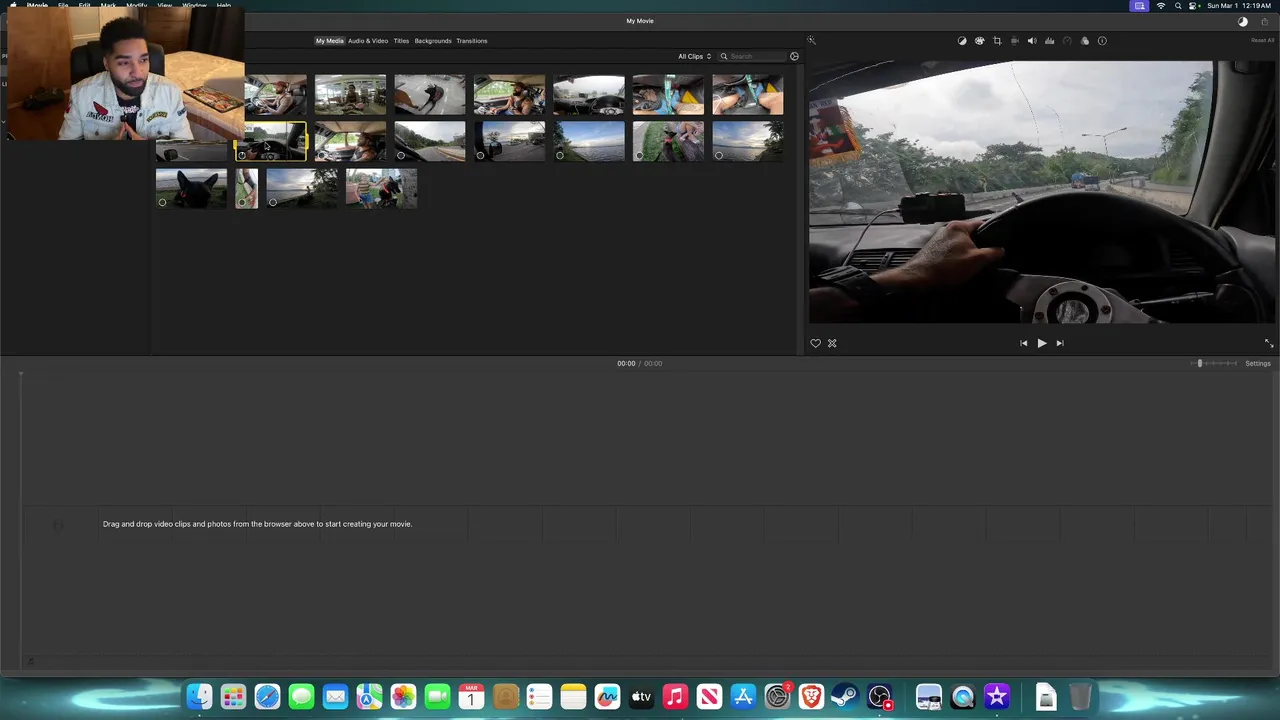Click the share export icon at top right
This screenshot has height=720, width=1280.
(x=1264, y=21)
